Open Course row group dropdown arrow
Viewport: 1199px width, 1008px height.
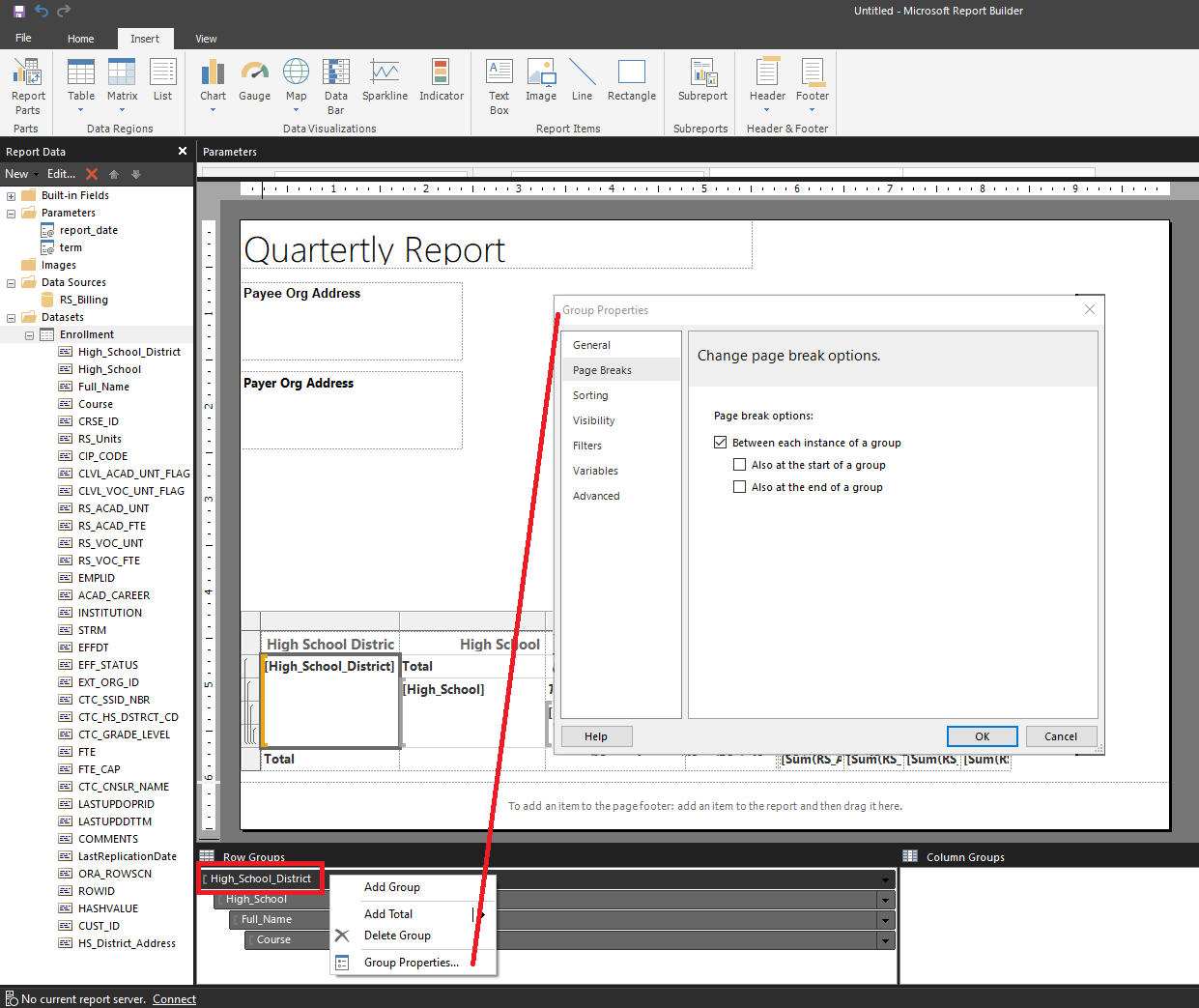point(885,940)
